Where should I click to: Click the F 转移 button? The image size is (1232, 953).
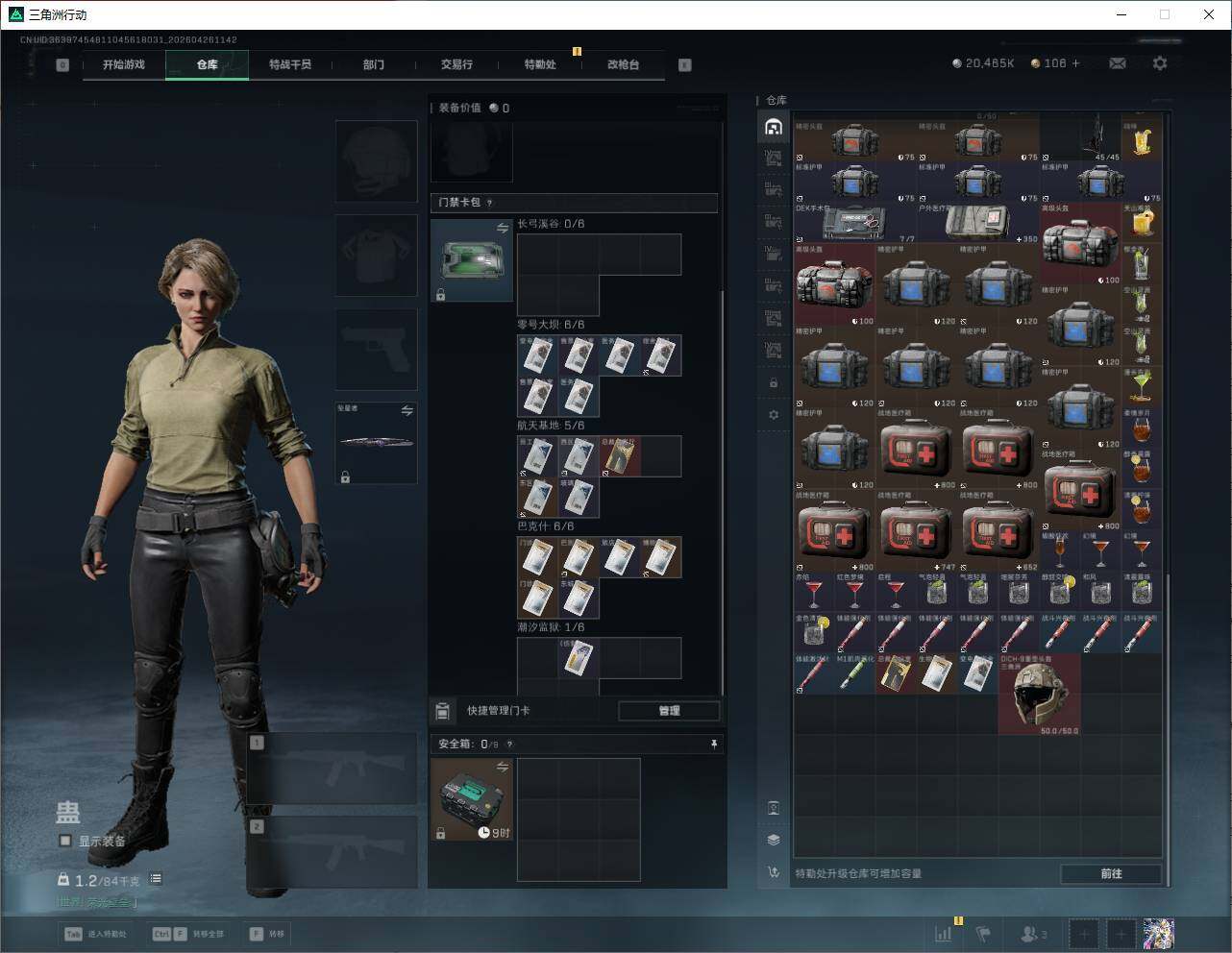tap(267, 934)
